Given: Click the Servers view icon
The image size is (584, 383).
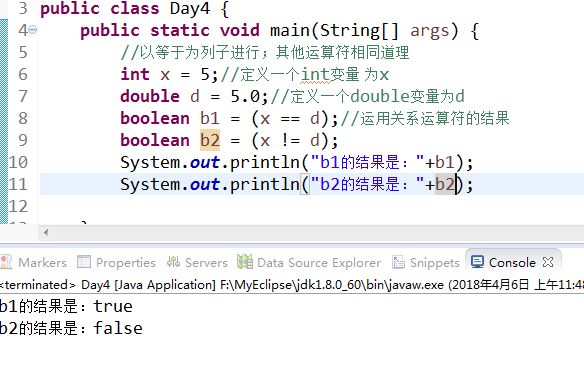Looking at the screenshot, I should (x=173, y=262).
